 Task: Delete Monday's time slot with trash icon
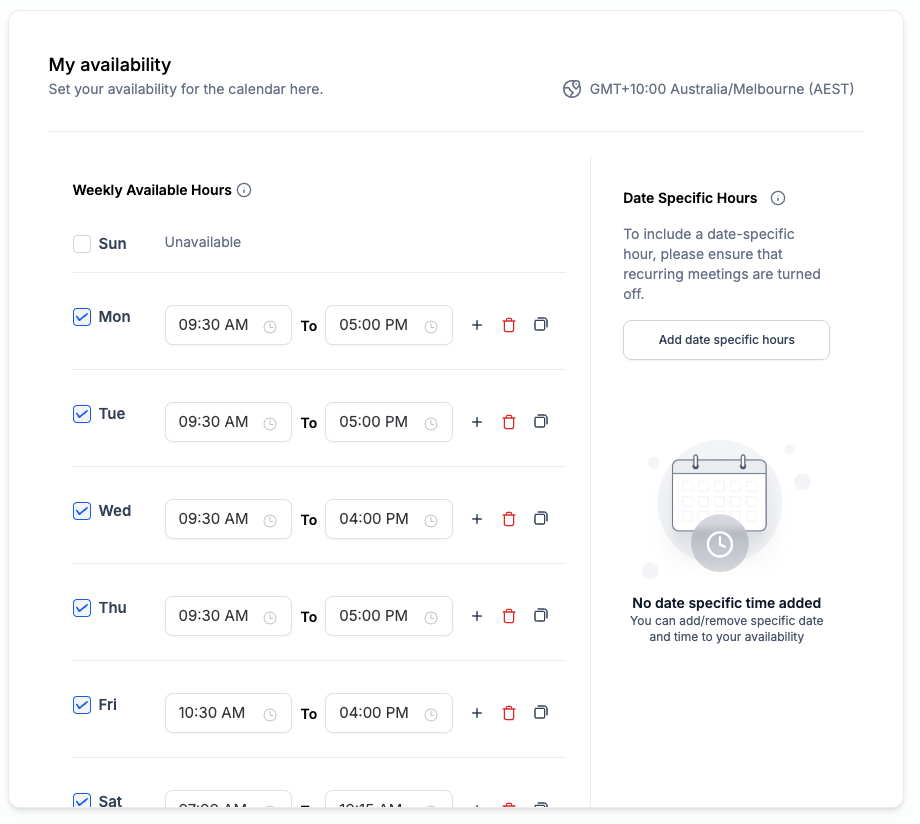(508, 325)
